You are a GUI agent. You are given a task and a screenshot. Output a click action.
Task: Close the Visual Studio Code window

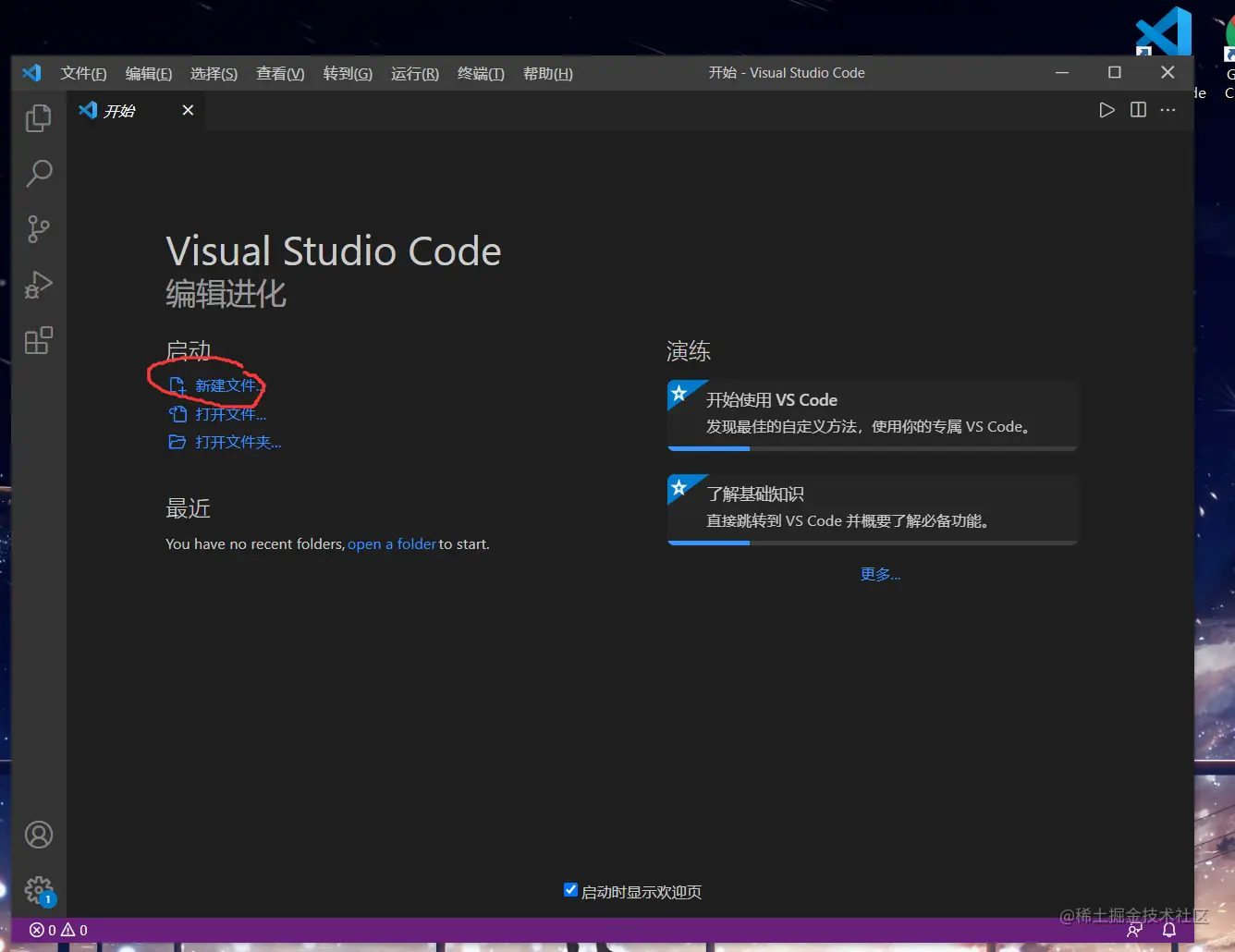click(1168, 72)
